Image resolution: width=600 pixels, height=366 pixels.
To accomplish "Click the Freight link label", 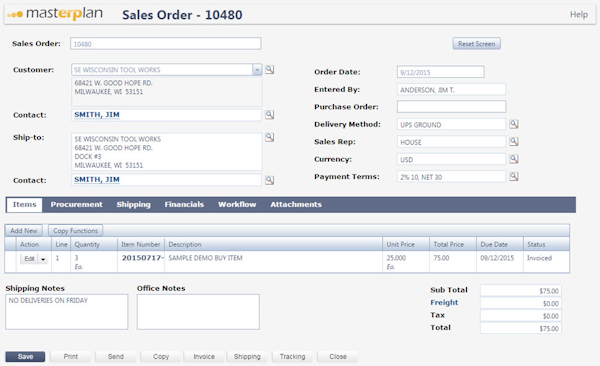I will tap(444, 302).
